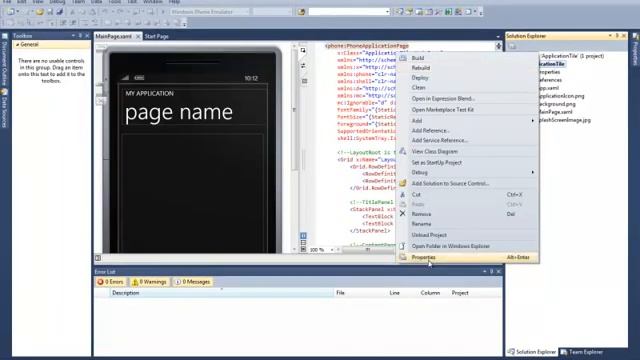This screenshot has width=640, height=360.
Task: Toggle auto-hide pin on Solution Explorer
Action: coord(617,36)
